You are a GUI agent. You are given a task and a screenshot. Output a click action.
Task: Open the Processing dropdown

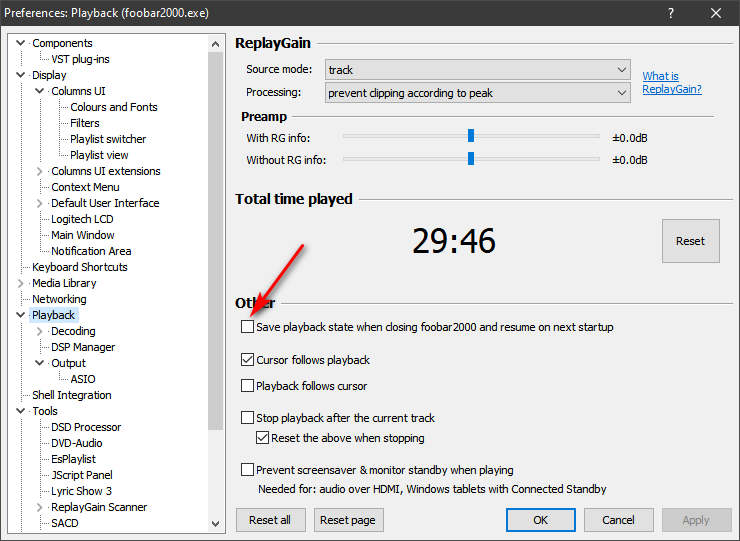477,93
